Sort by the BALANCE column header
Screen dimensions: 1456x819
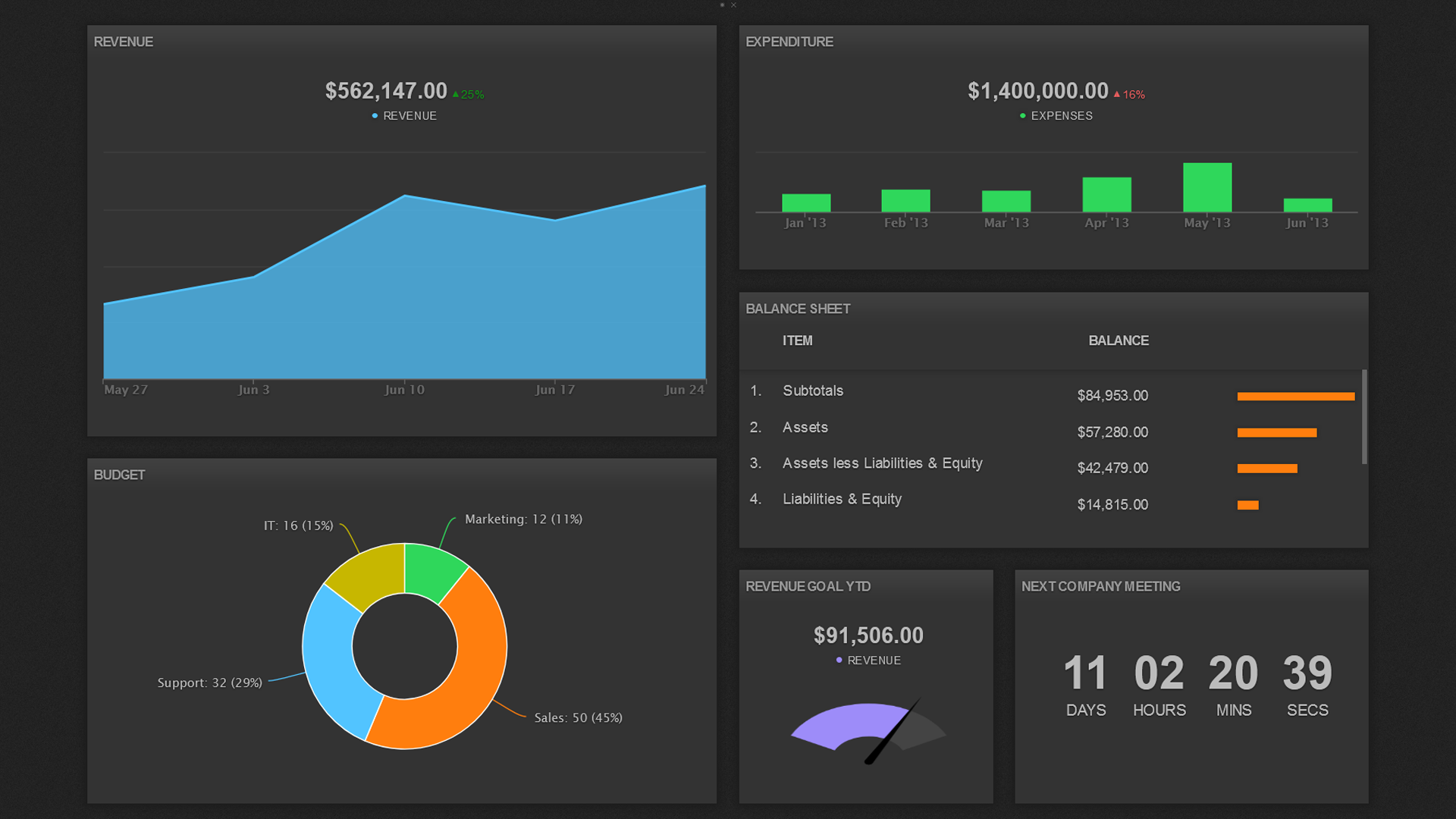1118,341
